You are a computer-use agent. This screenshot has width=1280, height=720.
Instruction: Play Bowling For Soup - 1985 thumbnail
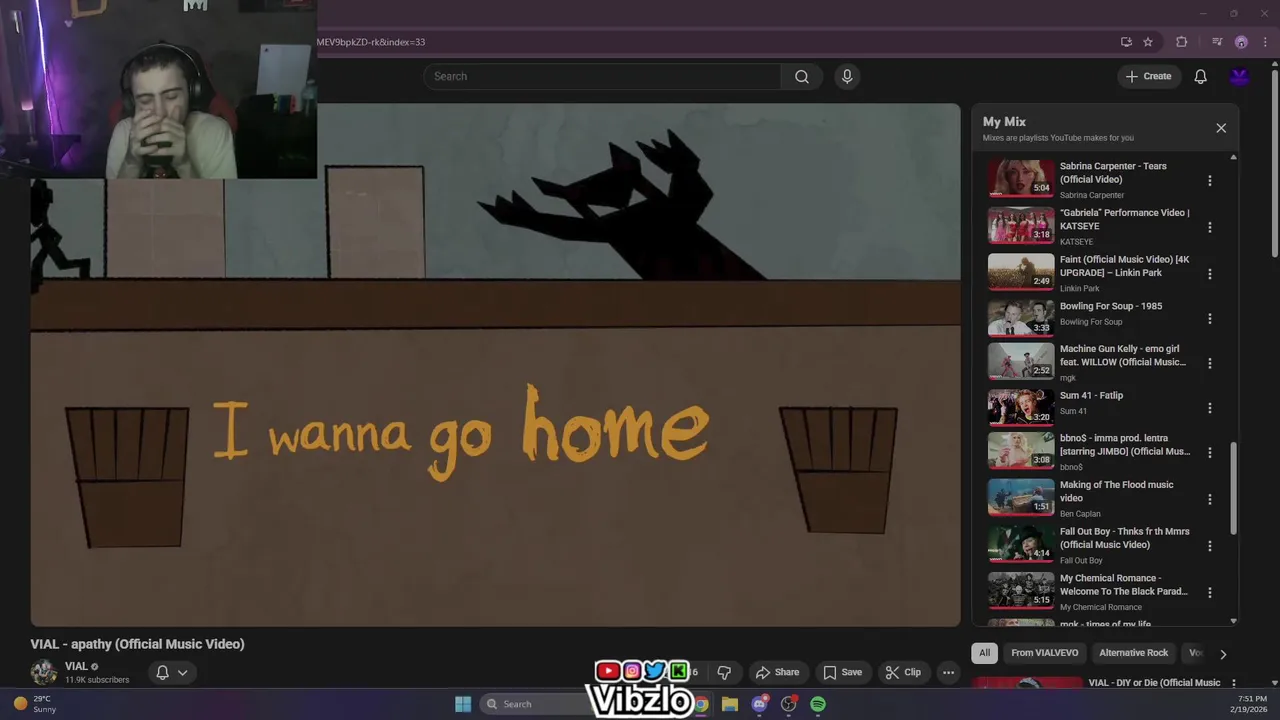click(x=1020, y=318)
